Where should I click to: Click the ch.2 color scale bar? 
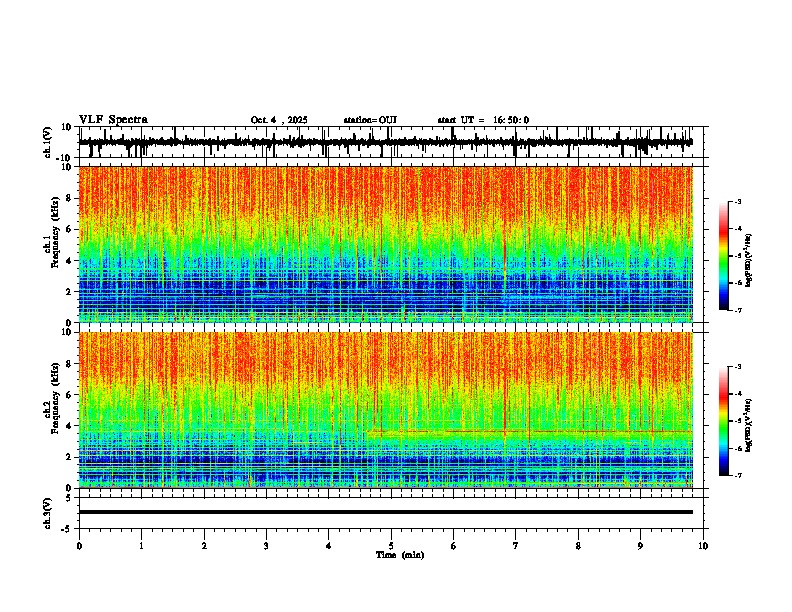click(724, 421)
